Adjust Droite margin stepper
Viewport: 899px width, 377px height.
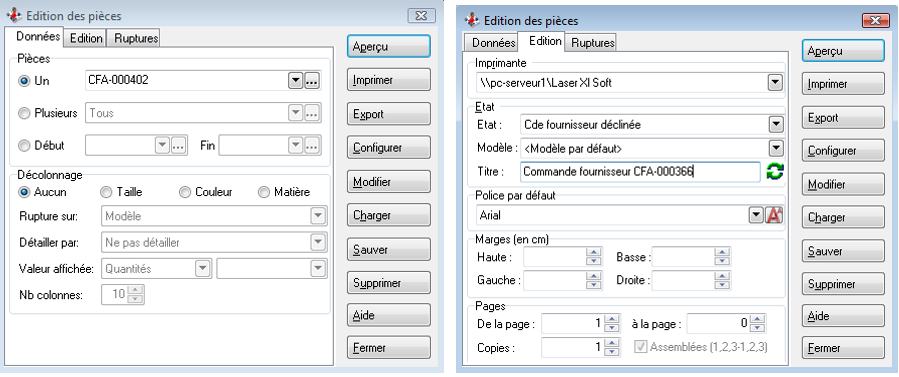(x=722, y=281)
